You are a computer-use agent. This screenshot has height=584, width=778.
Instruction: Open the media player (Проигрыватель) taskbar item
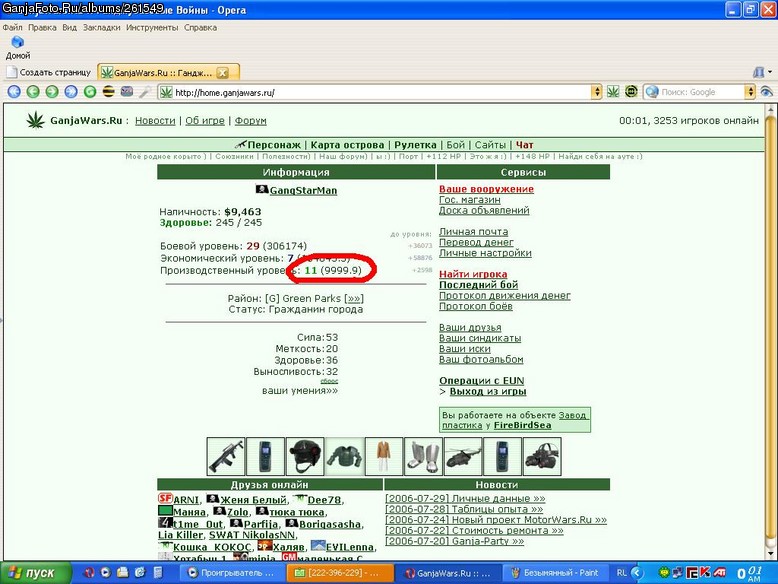point(231,573)
